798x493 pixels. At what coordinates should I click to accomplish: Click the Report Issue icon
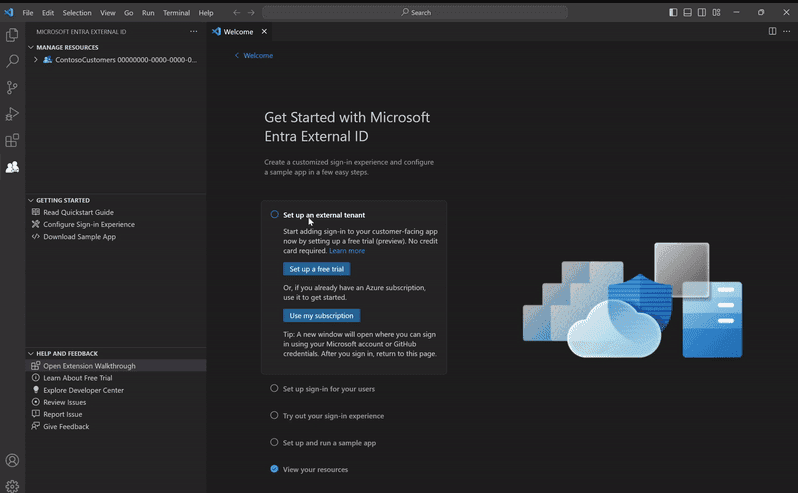click(x=36, y=414)
